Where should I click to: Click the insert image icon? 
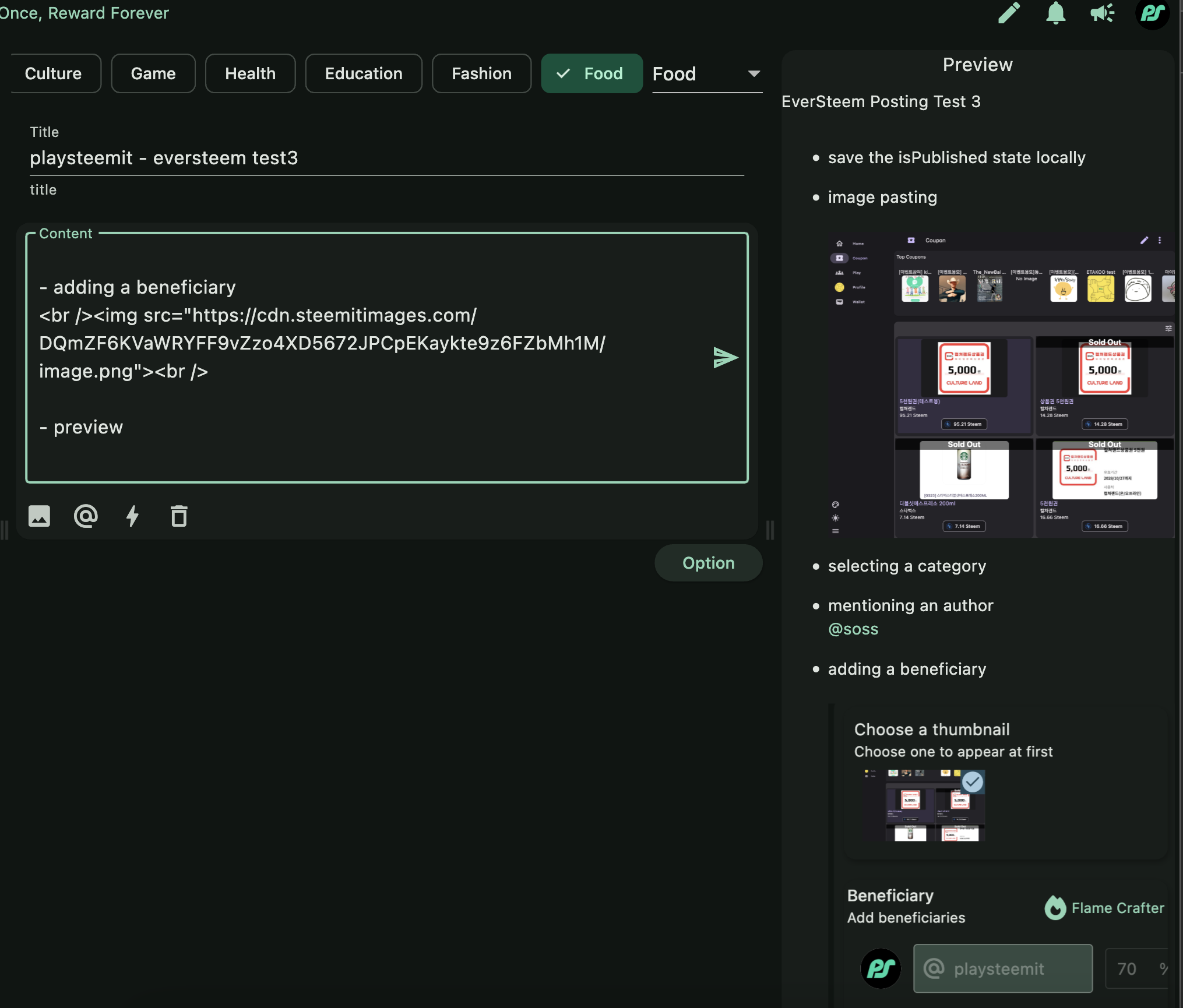[40, 516]
